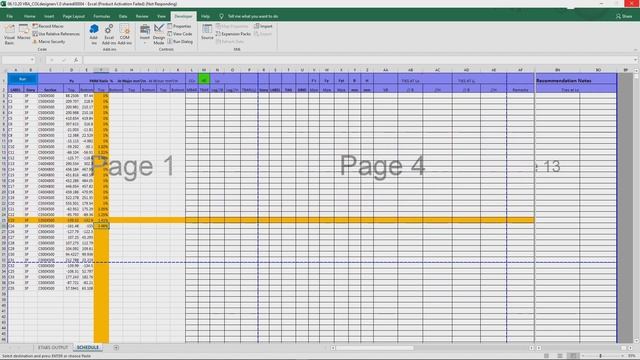Open the Macros dialog

pyautogui.click(x=24, y=33)
